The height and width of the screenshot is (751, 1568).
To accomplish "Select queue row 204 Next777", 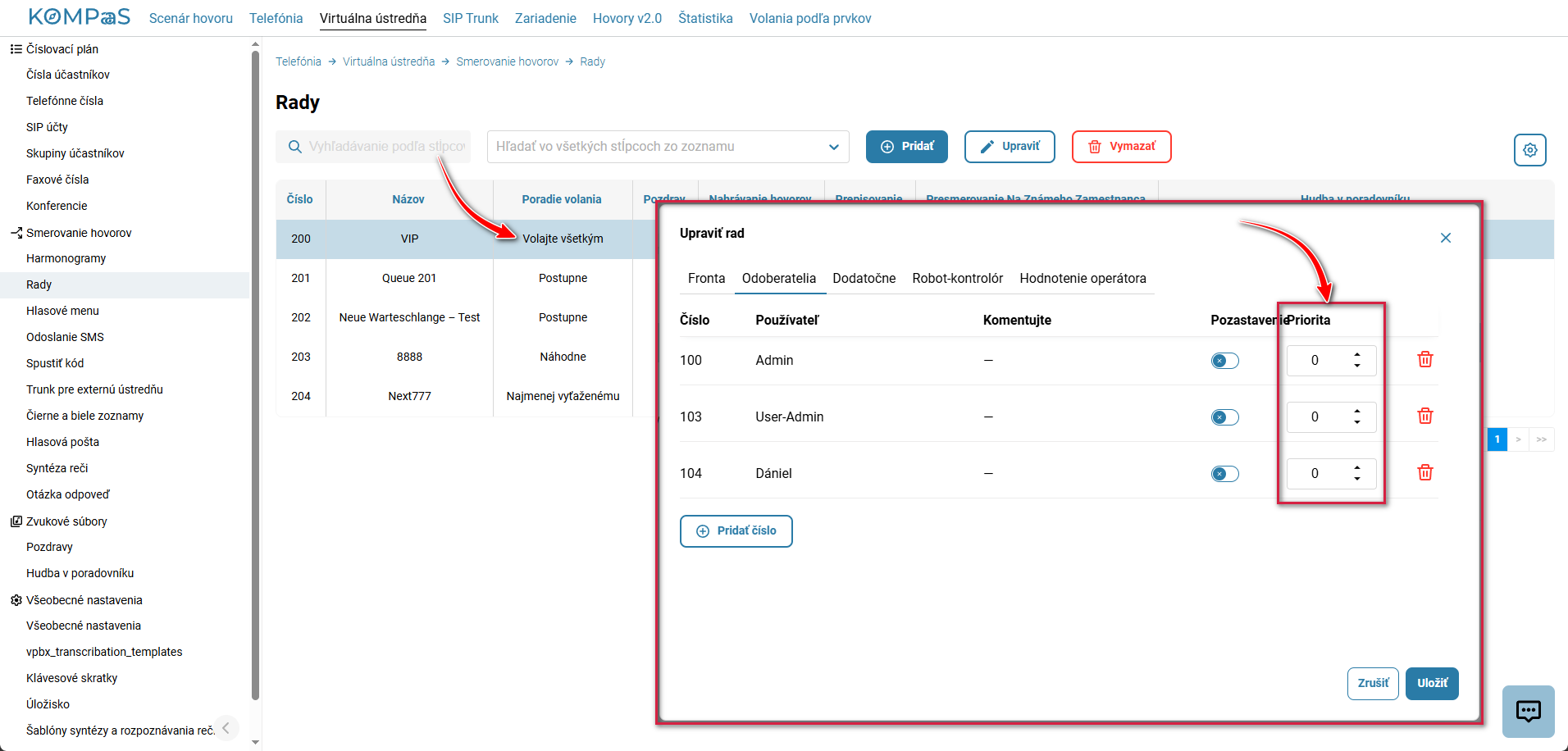I will [x=467, y=396].
